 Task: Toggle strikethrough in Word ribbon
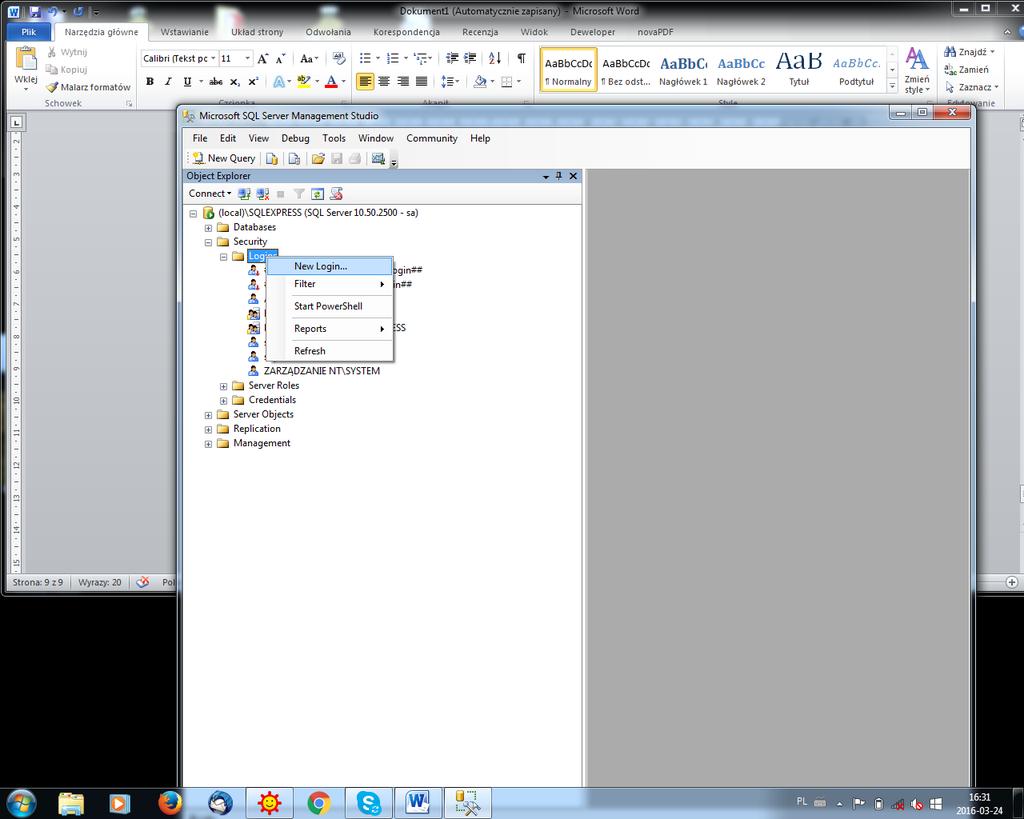pyautogui.click(x=216, y=82)
